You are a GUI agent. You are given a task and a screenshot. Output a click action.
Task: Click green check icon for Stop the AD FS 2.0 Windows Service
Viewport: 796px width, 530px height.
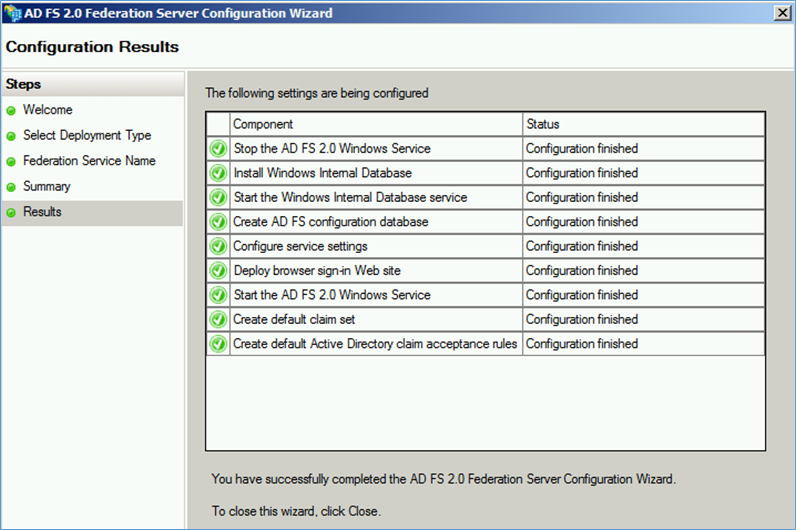click(x=218, y=149)
